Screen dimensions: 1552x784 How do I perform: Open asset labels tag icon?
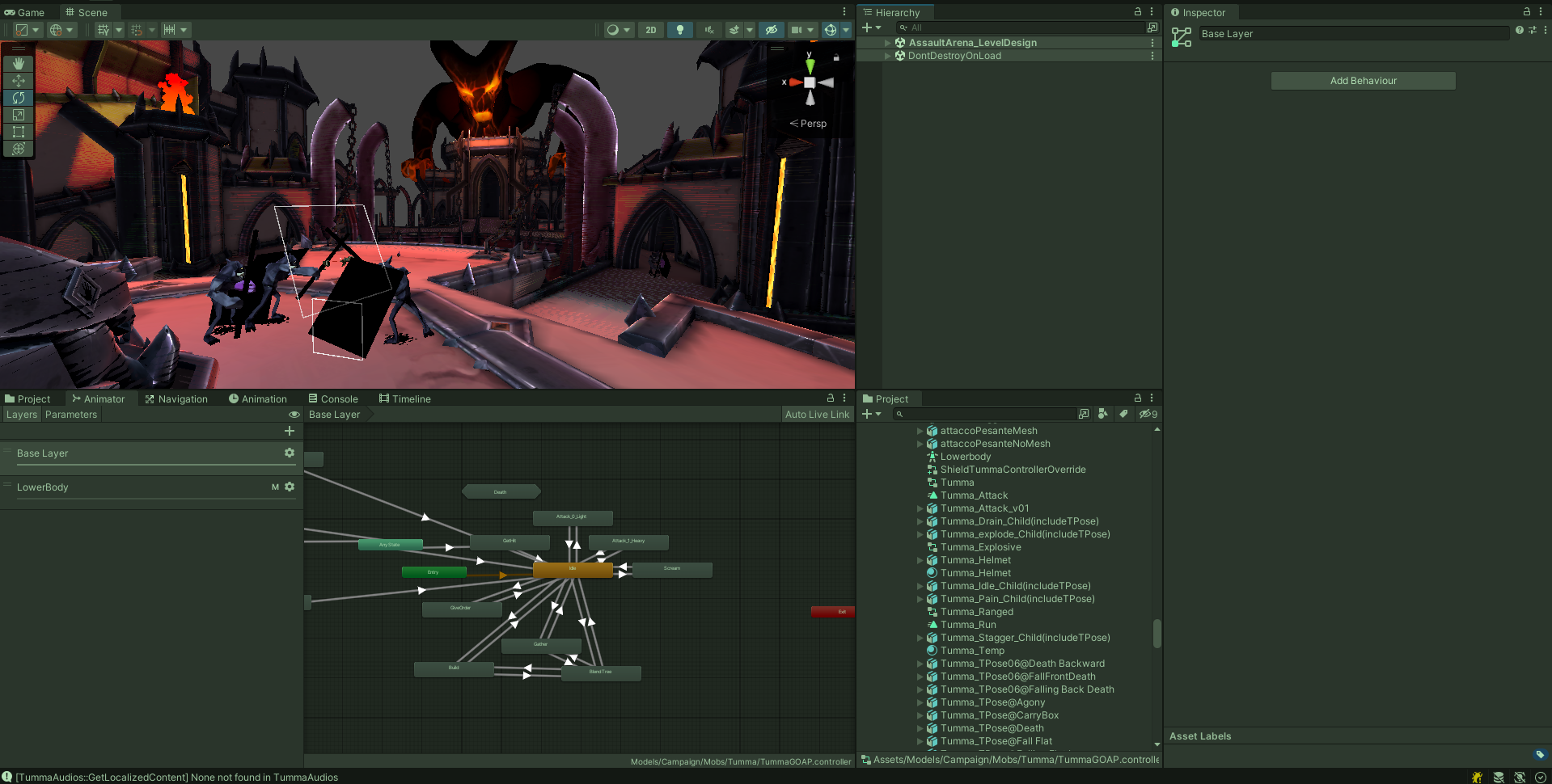tap(1539, 754)
